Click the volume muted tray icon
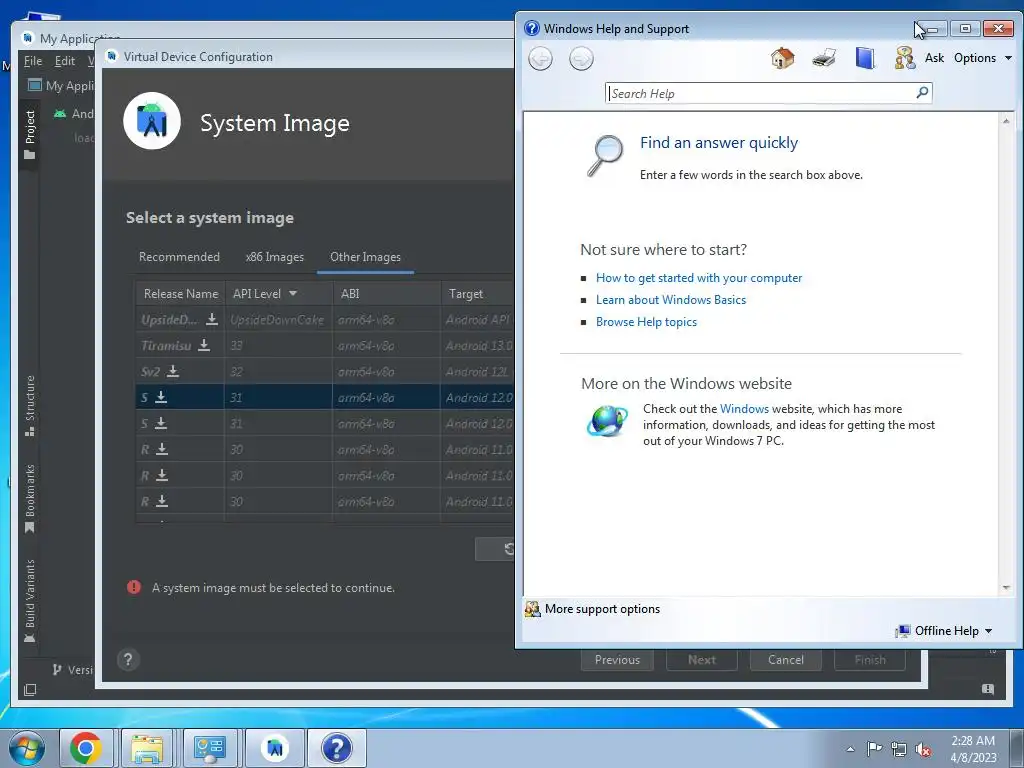This screenshot has height=768, width=1024. click(x=923, y=750)
